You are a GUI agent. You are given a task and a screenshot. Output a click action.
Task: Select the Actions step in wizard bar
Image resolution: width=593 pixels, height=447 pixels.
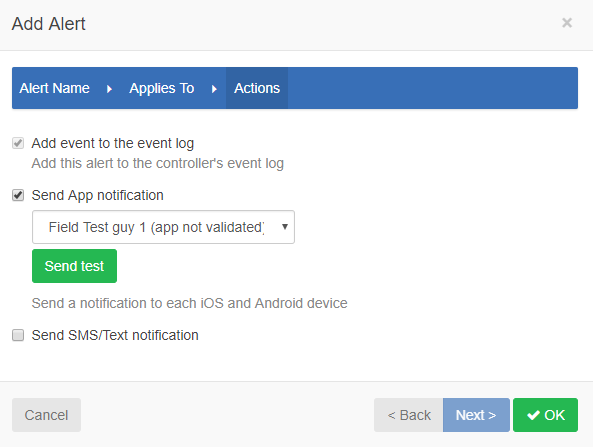(257, 88)
